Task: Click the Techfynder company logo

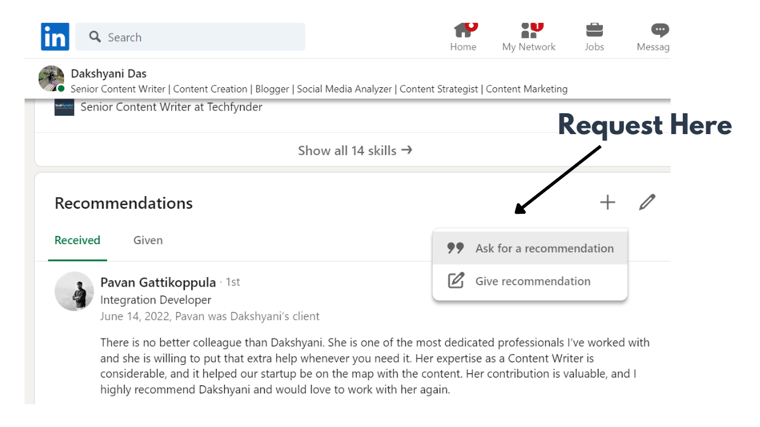Action: pos(64,107)
